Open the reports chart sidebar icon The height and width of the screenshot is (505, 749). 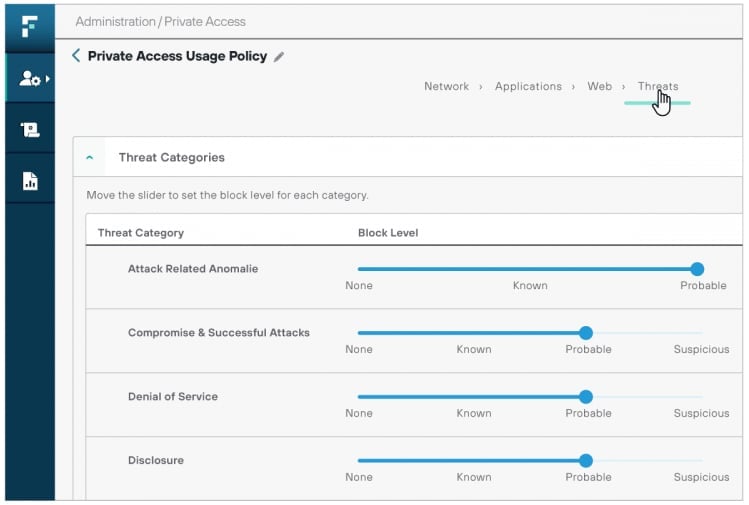(30, 181)
